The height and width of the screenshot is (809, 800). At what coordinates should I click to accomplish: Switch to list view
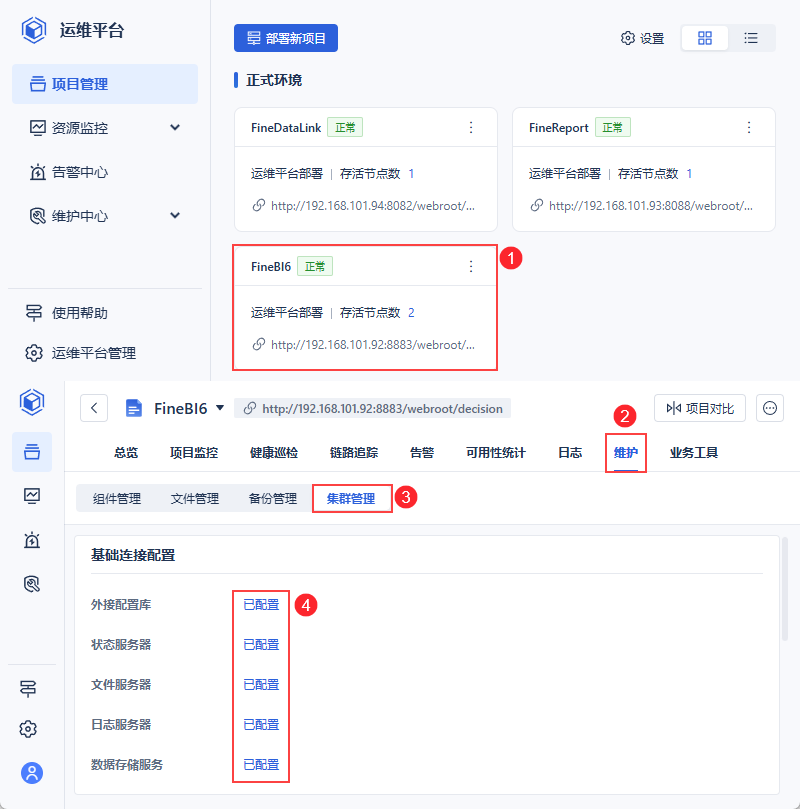pyautogui.click(x=751, y=38)
